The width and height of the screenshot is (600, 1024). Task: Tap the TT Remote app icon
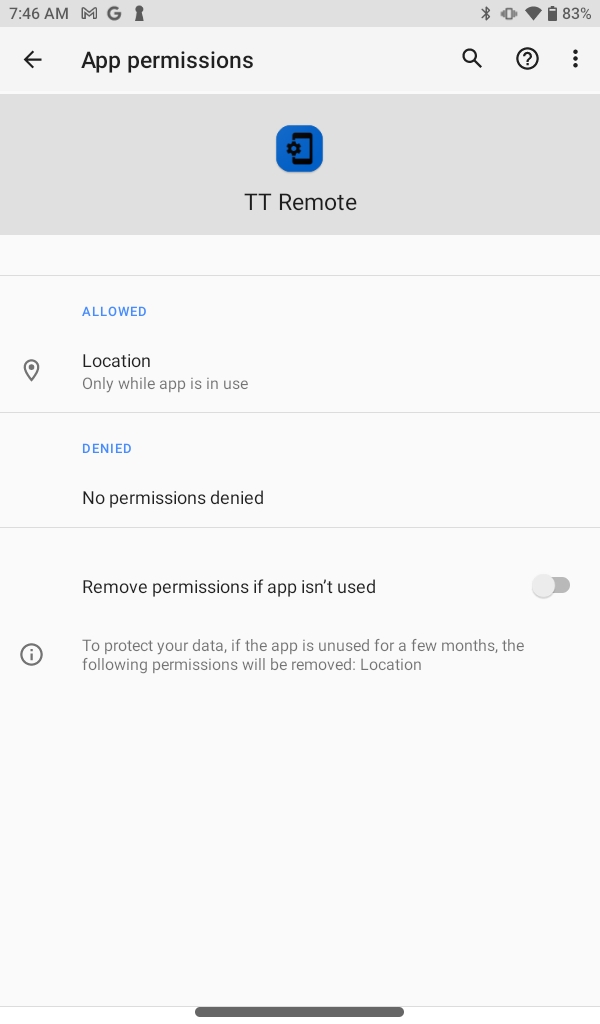[300, 149]
